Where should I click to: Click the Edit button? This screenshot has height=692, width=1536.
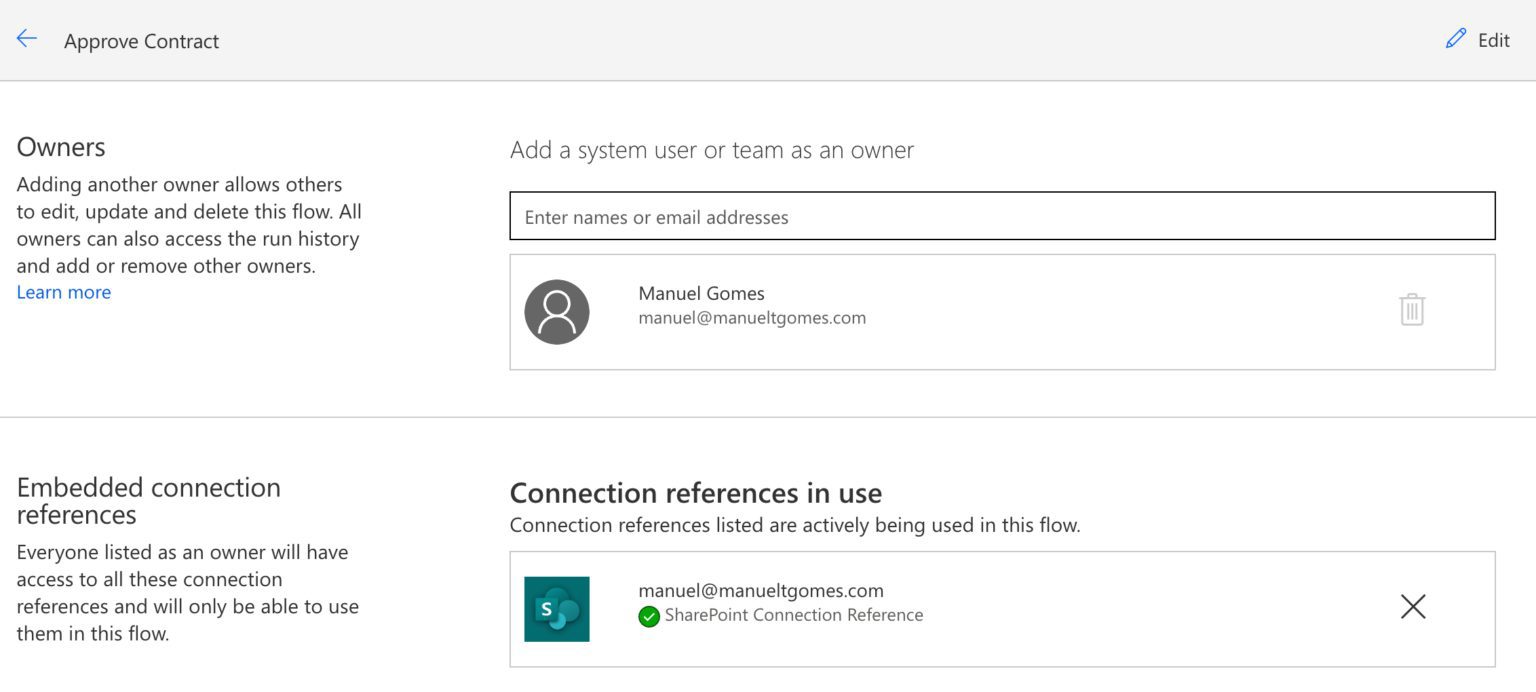point(1476,39)
